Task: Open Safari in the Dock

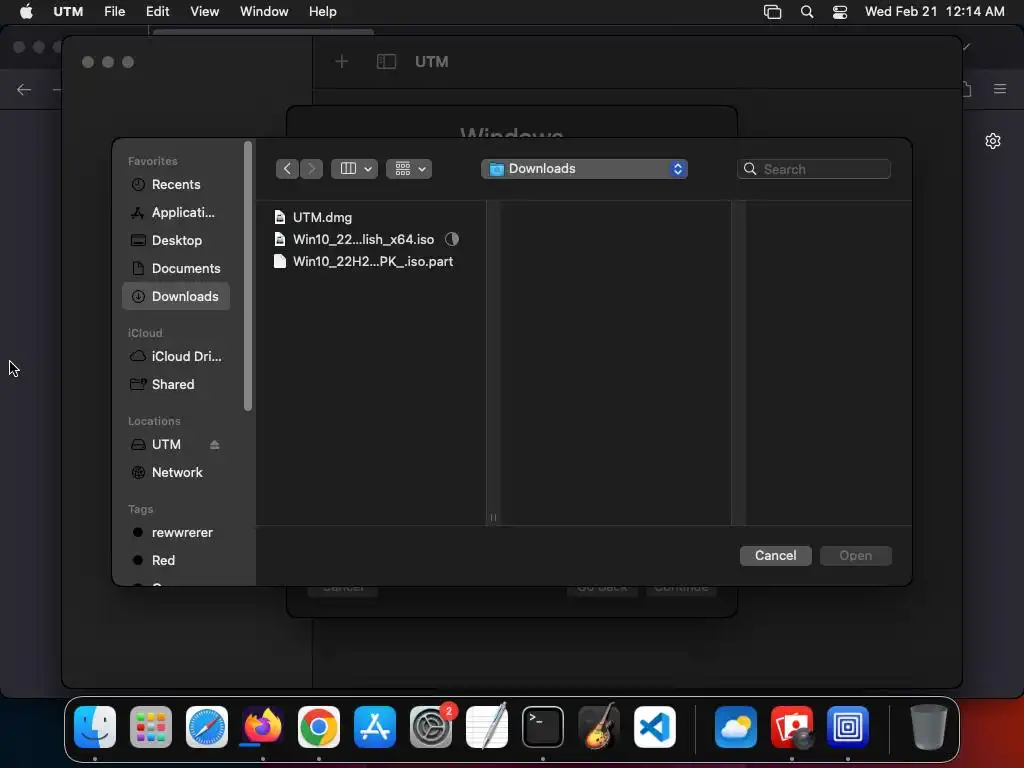Action: 207,727
